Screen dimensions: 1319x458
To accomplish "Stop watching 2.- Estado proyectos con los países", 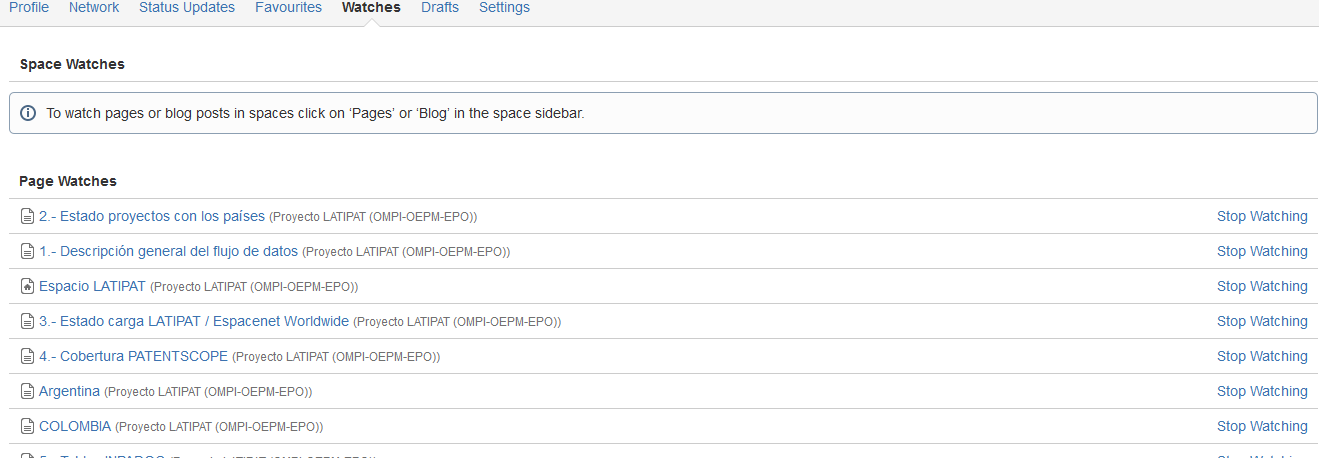I will (1261, 216).
